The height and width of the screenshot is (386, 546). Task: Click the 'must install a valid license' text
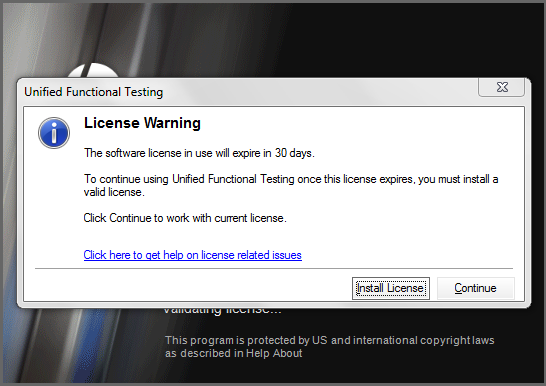291,186
